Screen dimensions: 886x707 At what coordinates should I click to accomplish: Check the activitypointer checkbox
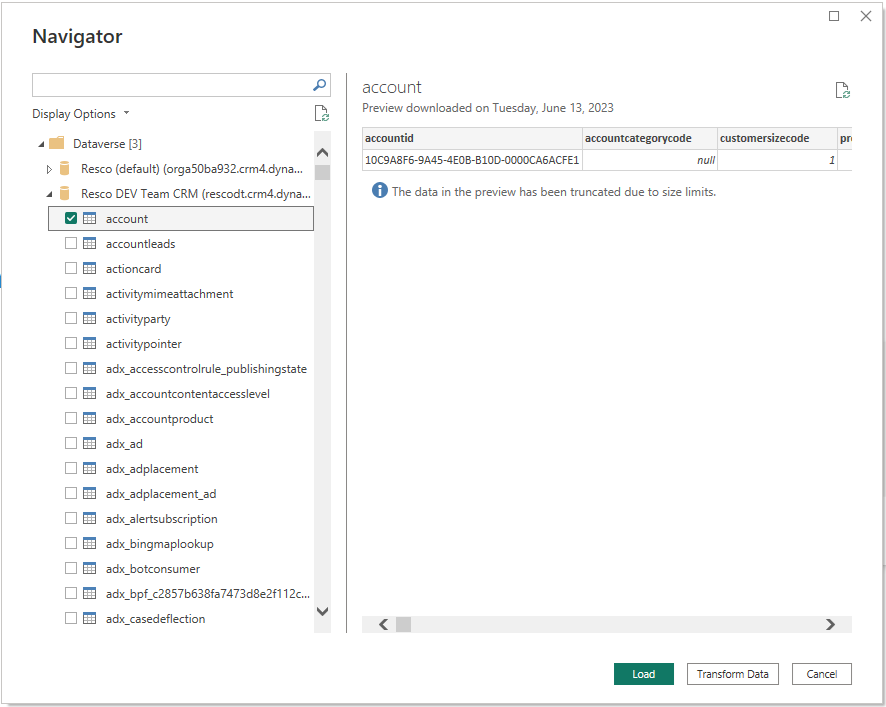pos(71,343)
